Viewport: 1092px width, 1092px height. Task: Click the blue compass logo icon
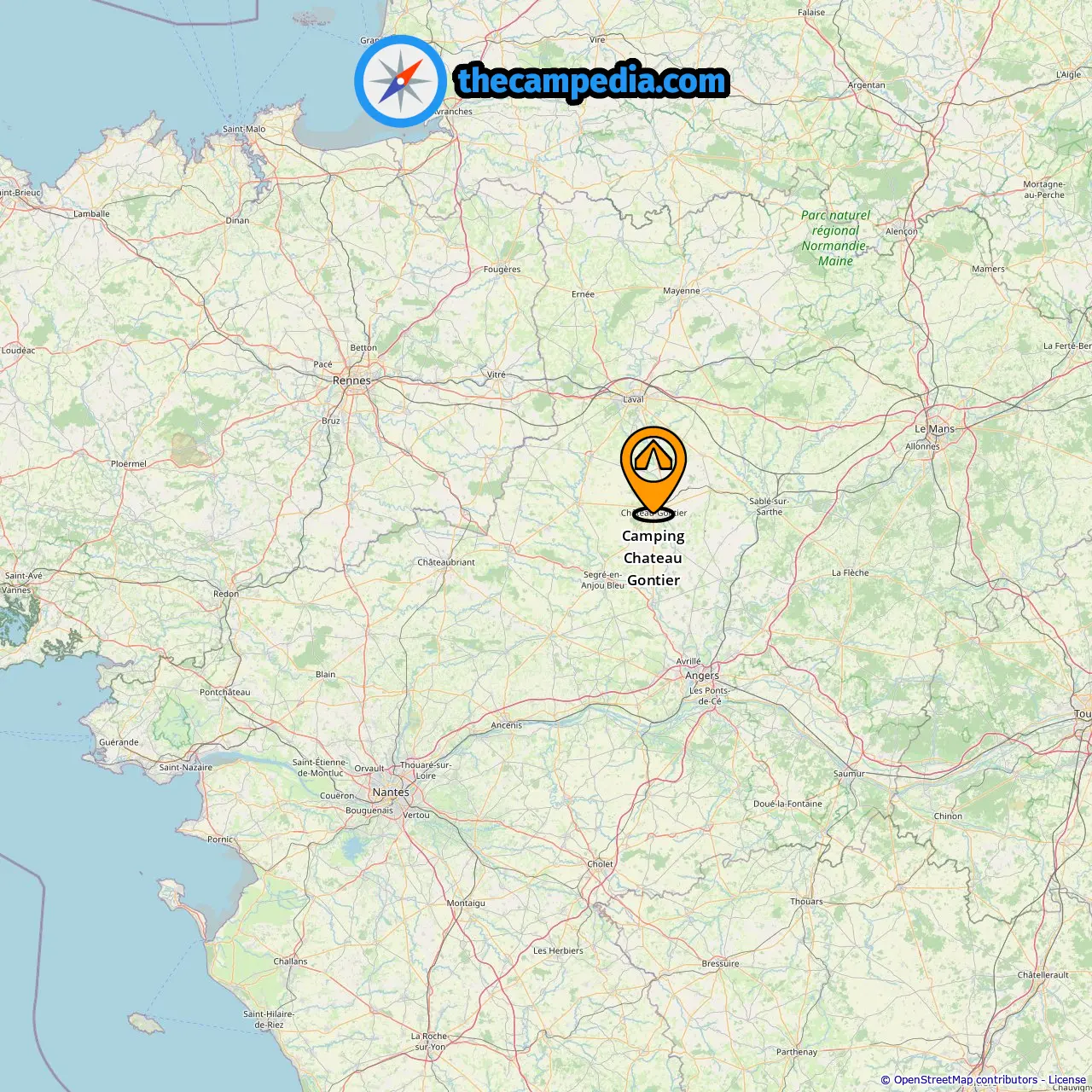coord(401,82)
